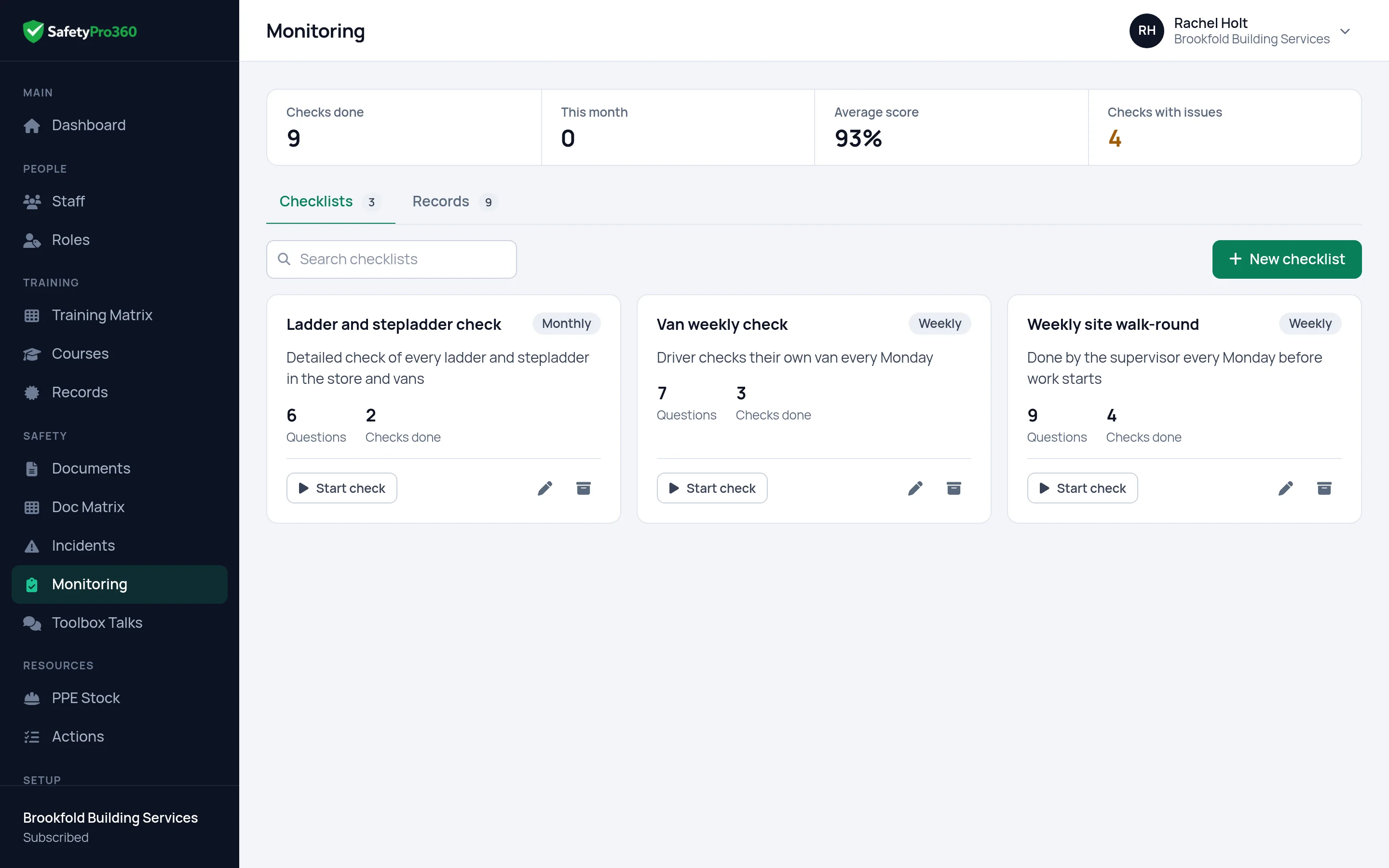Click the SafetyPro360 shield logo
Screen dimensions: 1389x868
tap(33, 31)
